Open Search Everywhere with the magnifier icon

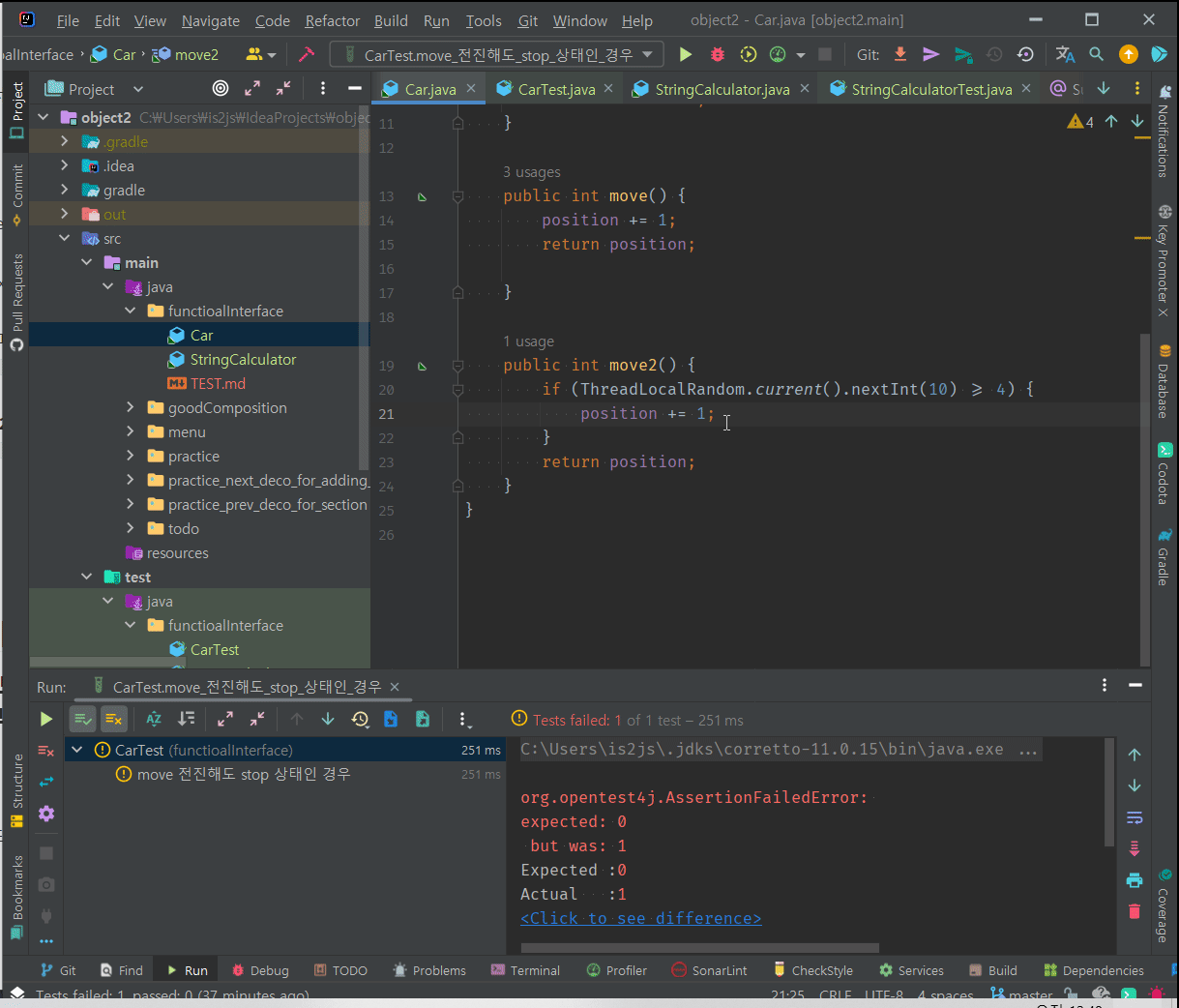coord(1096,55)
